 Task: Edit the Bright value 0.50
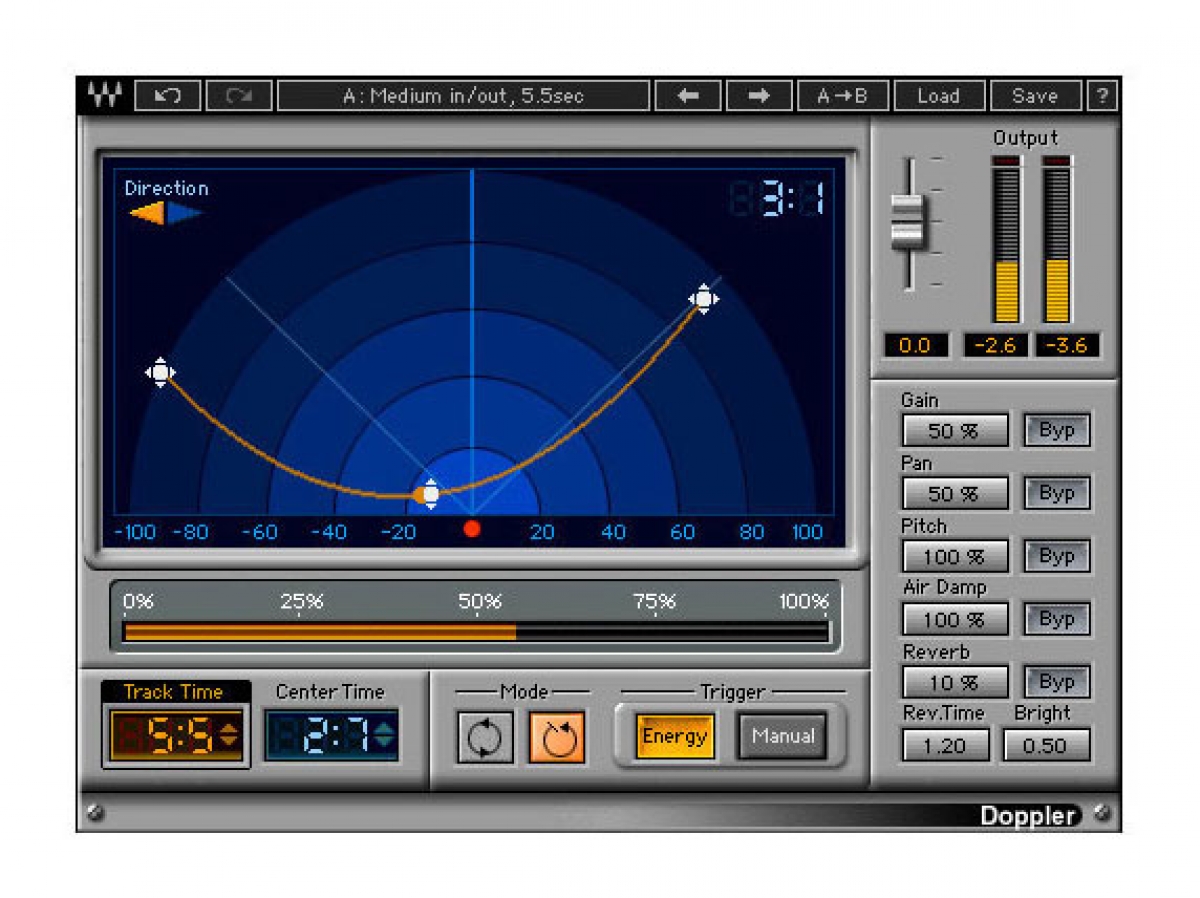tap(1046, 746)
